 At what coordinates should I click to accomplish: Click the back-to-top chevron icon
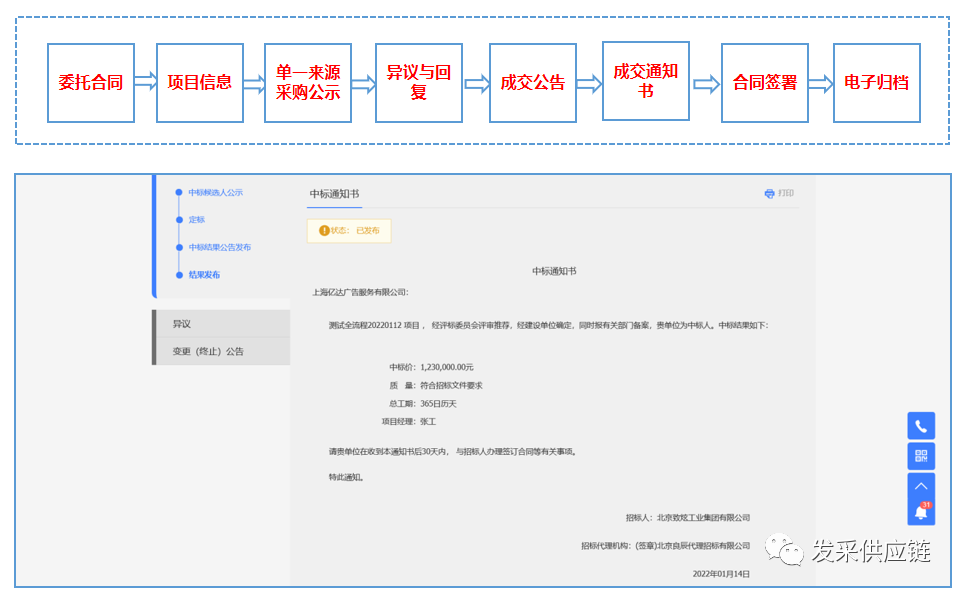pyautogui.click(x=921, y=486)
